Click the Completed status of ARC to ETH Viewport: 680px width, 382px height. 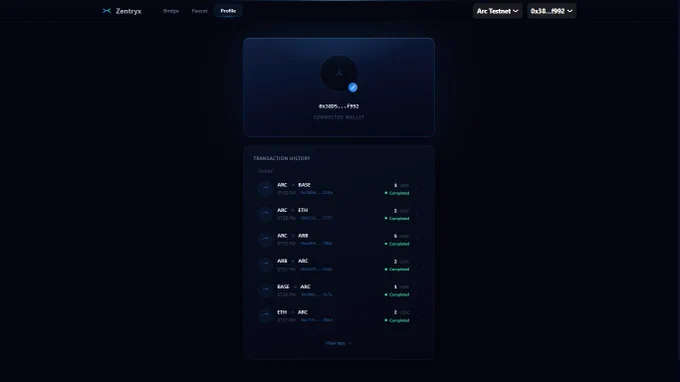[397, 219]
